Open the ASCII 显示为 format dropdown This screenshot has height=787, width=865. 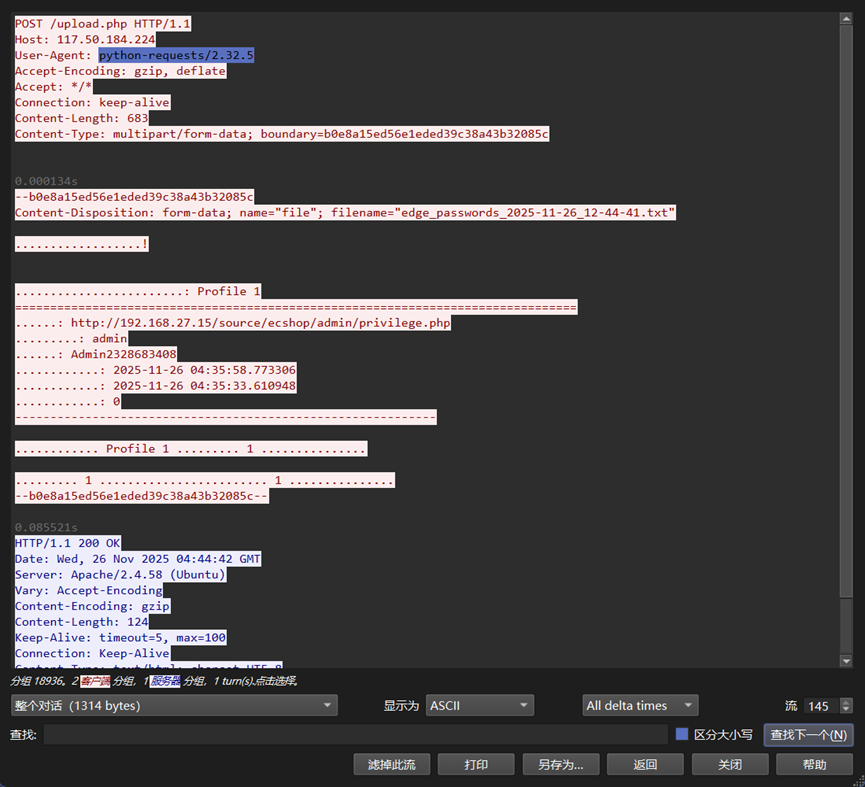pos(479,705)
